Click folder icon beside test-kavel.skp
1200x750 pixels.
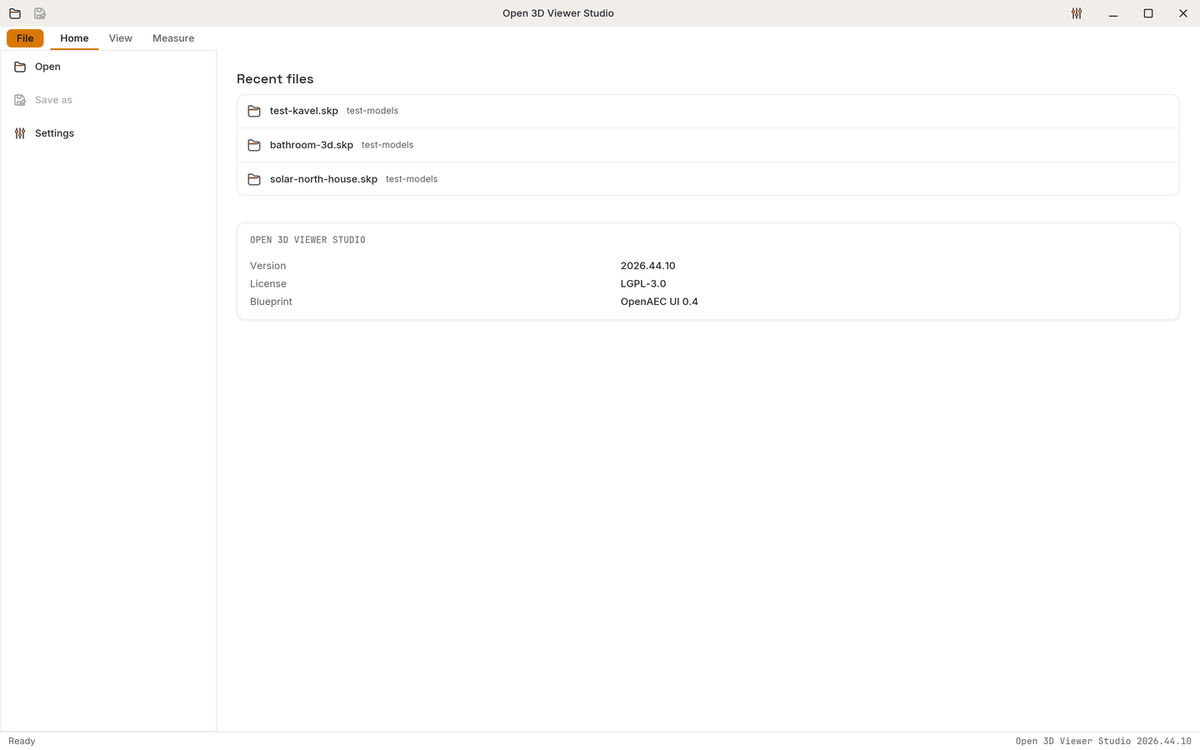[254, 111]
